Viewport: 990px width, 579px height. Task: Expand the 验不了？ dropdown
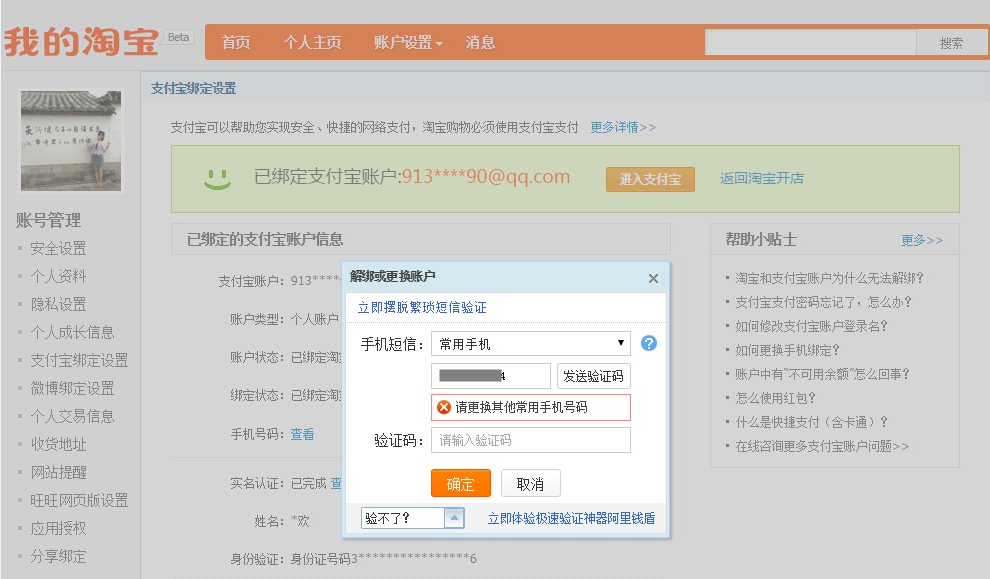pyautogui.click(x=454, y=517)
